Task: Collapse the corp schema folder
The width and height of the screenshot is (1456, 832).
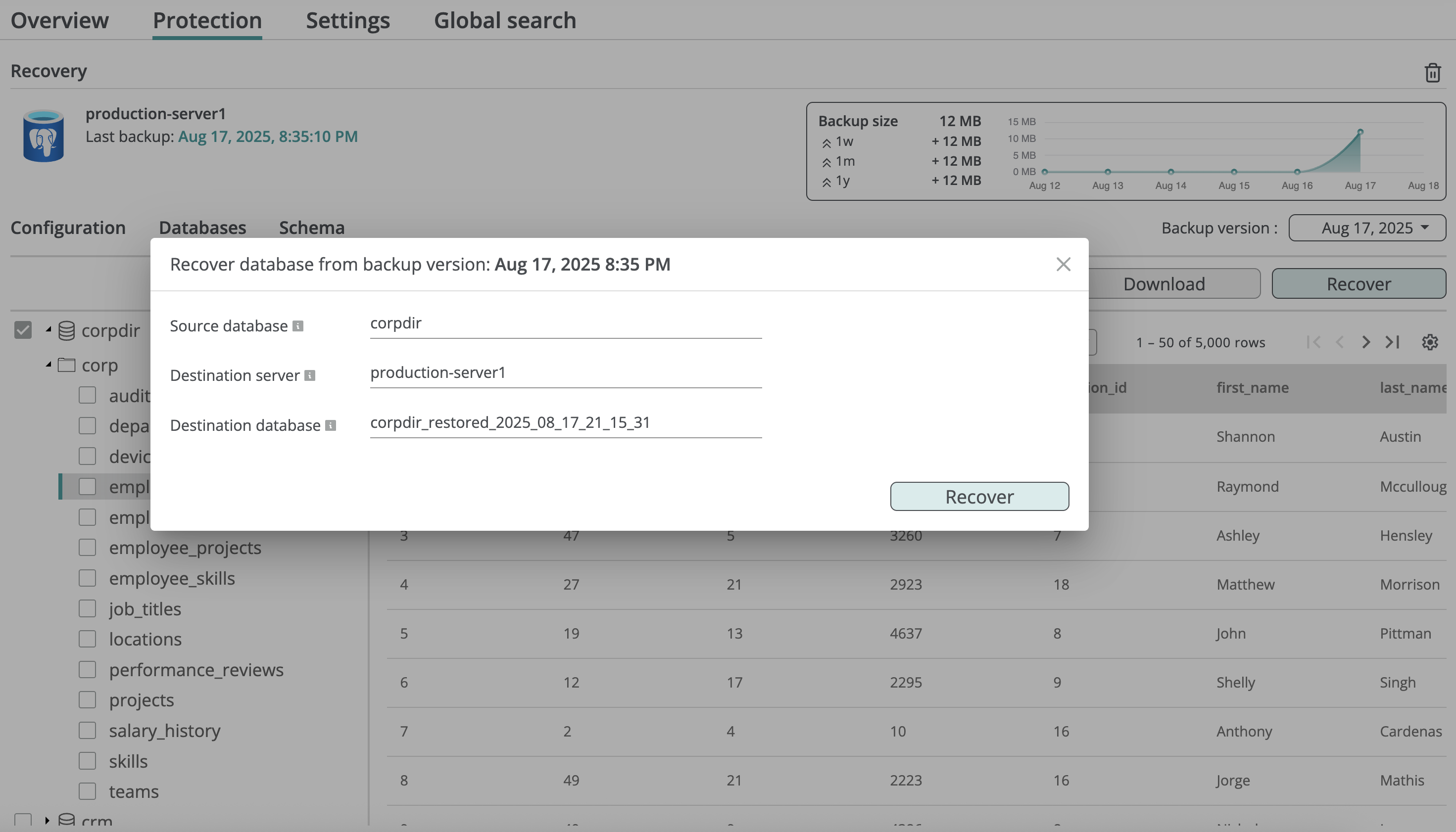Action: [49, 364]
